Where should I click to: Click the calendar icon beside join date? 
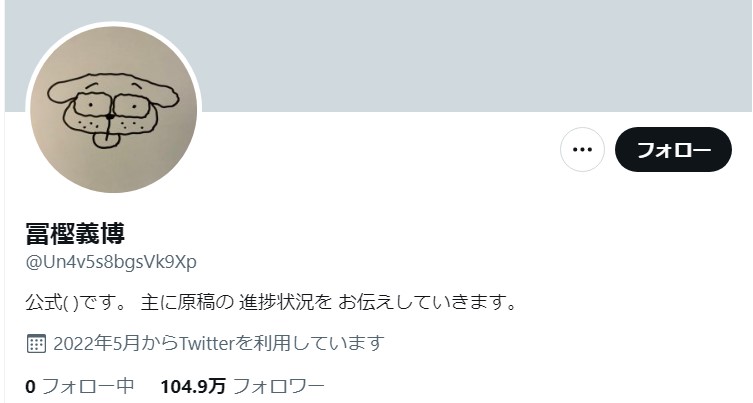click(x=36, y=343)
